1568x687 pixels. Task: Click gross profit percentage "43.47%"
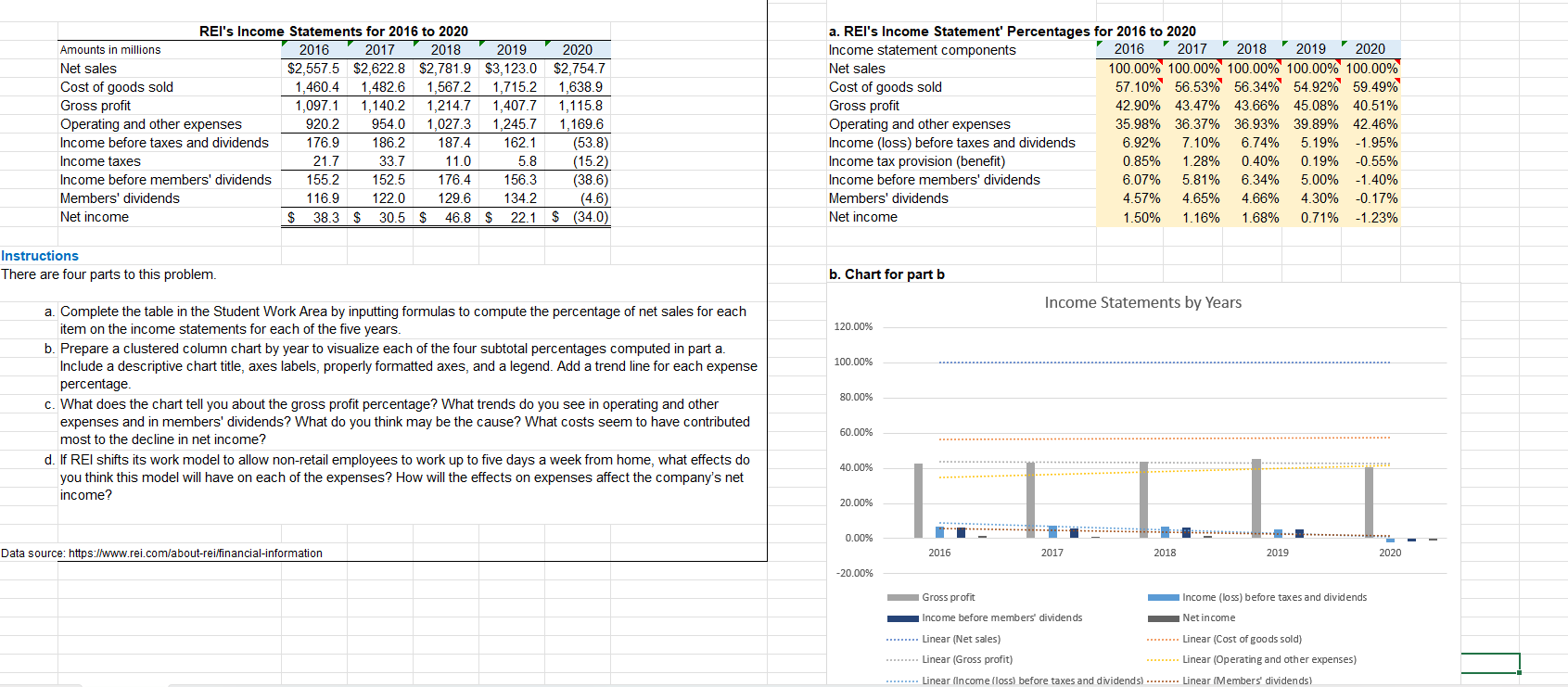pos(1197,106)
